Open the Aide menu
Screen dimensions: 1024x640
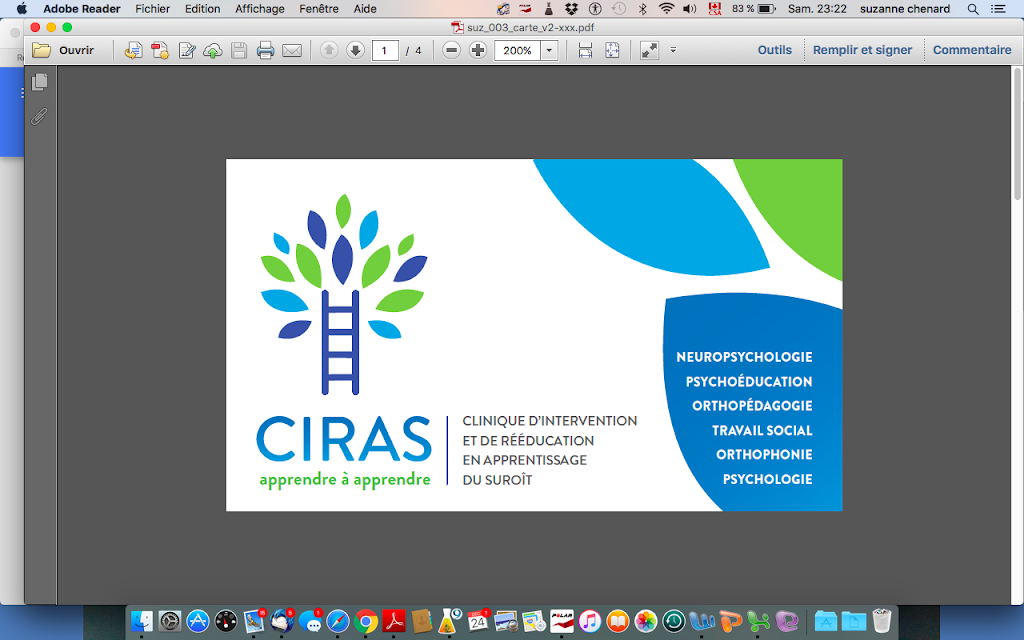365,9
